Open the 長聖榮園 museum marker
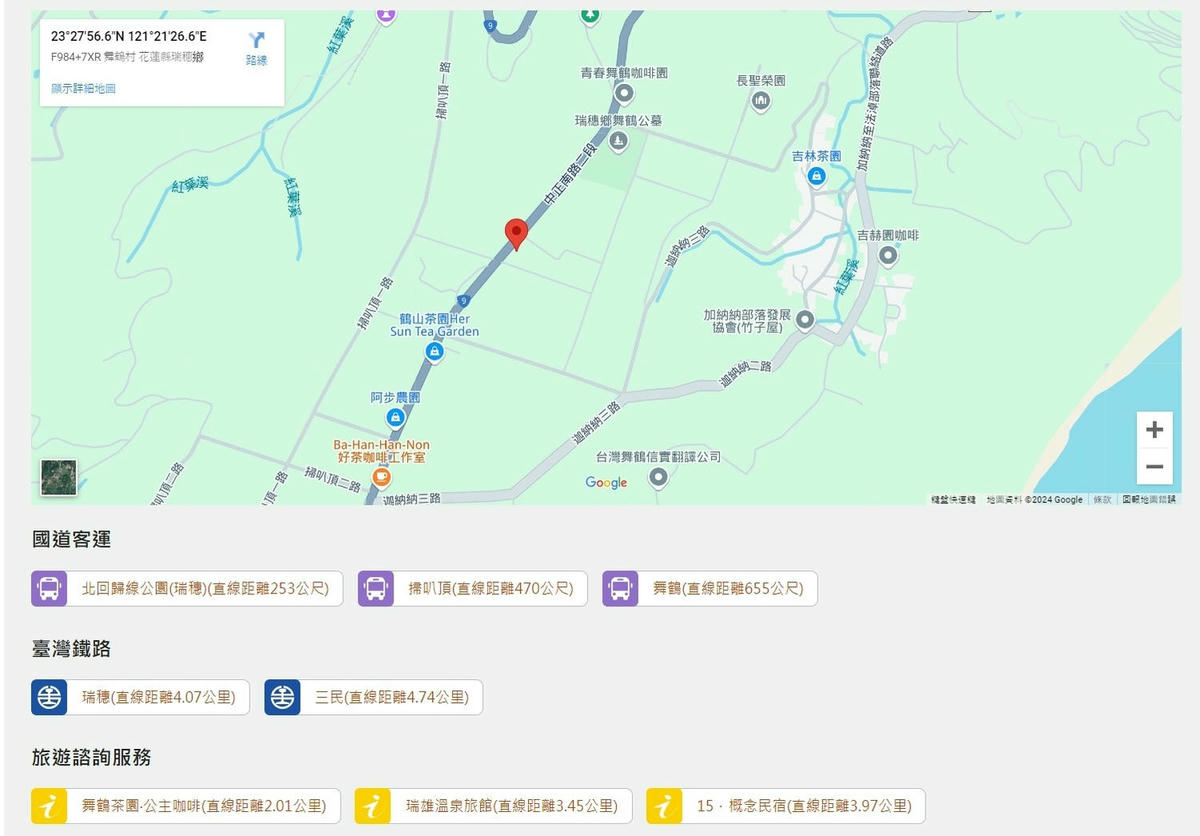The image size is (1200, 836). 761,100
